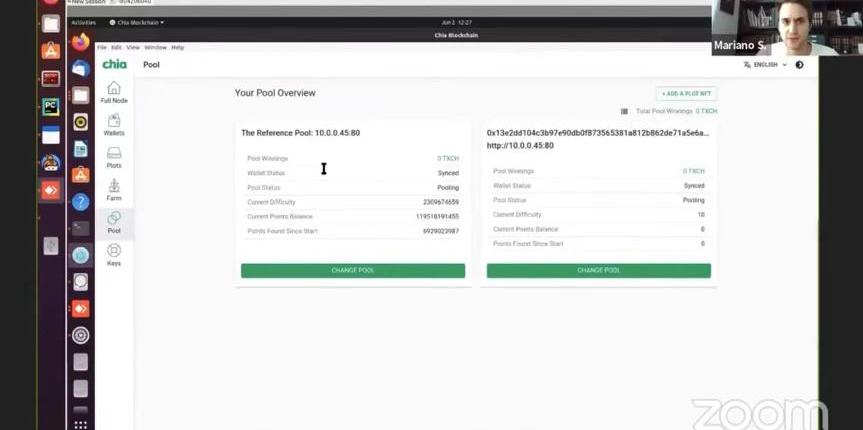Launch Thunderbird mail from the Ubuntu dock

pos(80,68)
